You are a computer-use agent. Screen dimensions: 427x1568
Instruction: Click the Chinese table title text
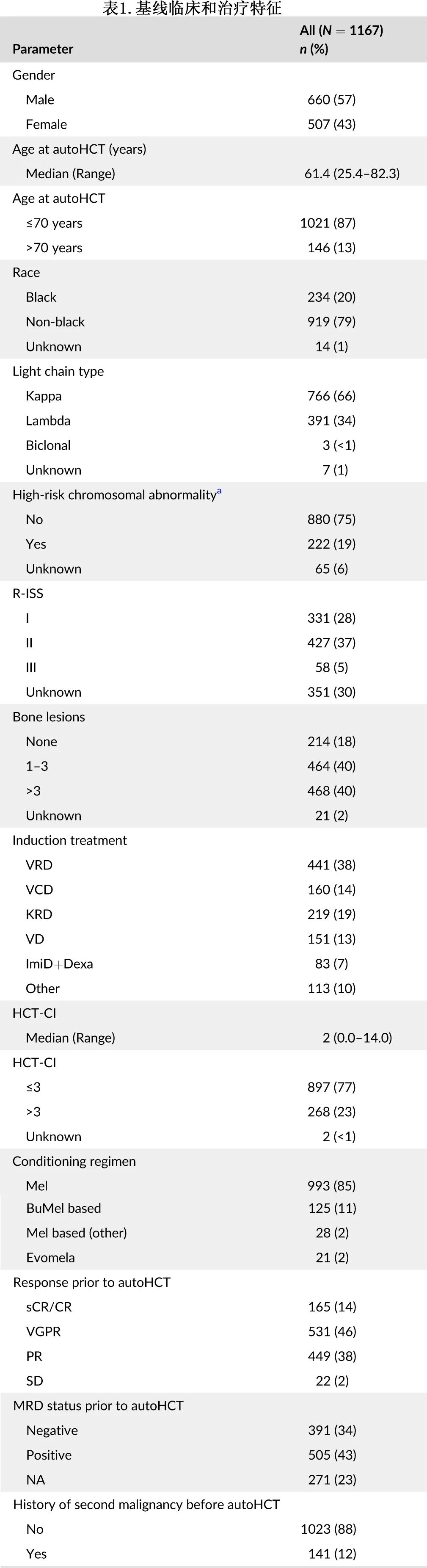click(x=192, y=8)
